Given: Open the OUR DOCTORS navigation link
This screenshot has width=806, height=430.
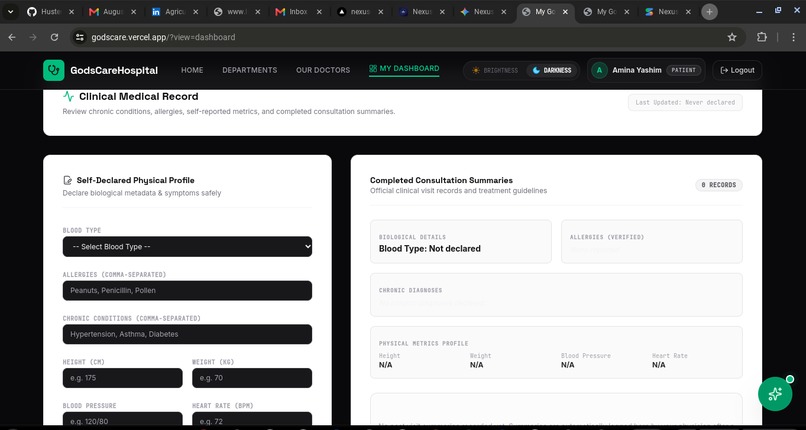Looking at the screenshot, I should 323,70.
